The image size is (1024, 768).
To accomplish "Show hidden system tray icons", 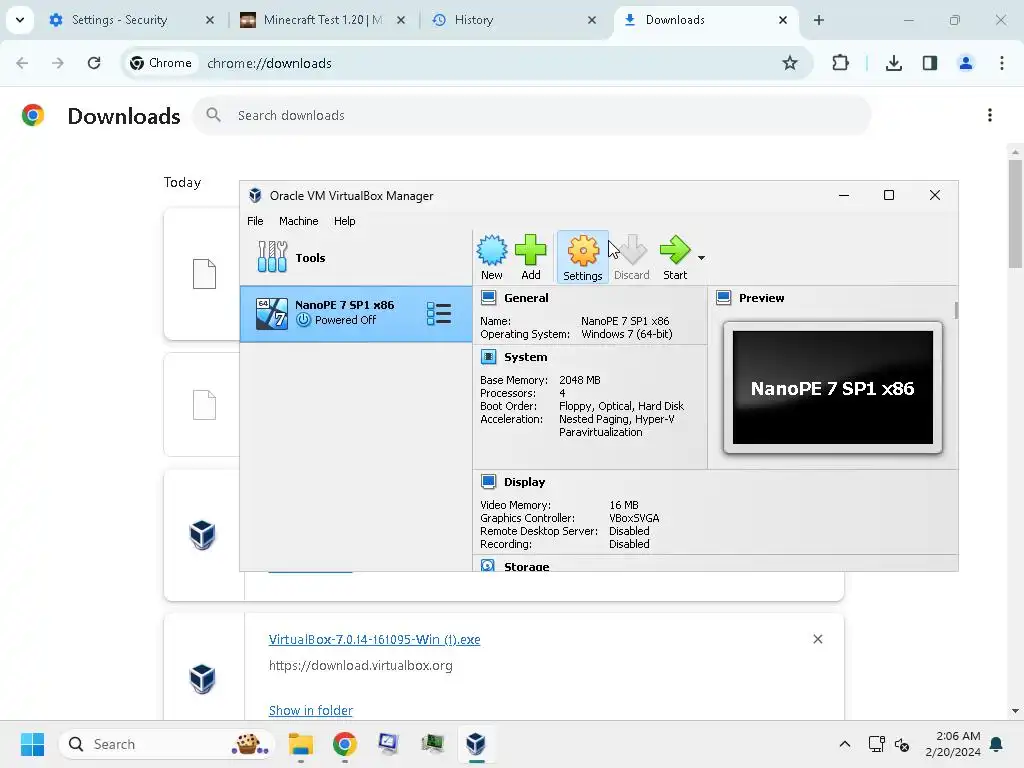I will (844, 744).
